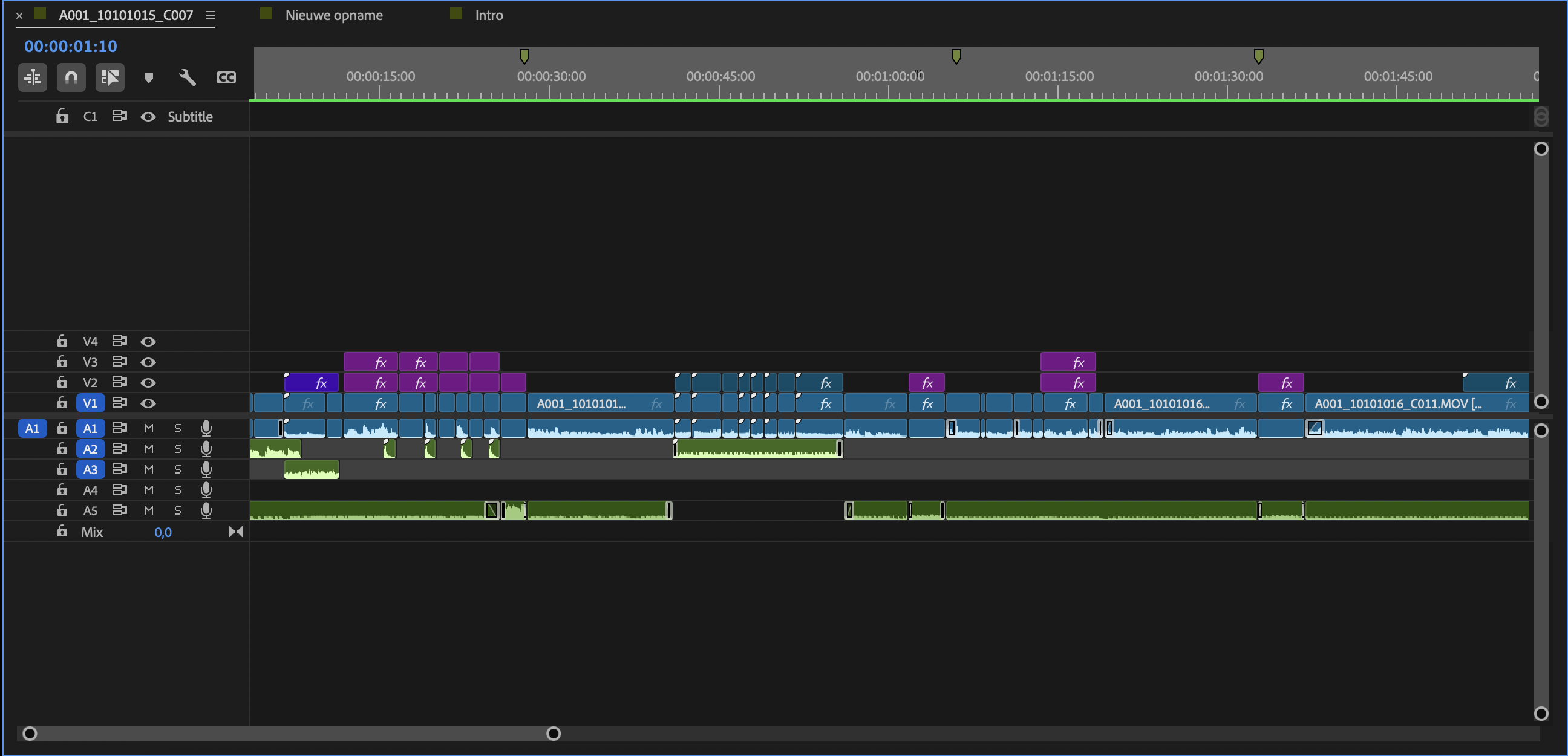Hide the V2 track output eye
Screen dimensions: 1568x756
pos(148,382)
